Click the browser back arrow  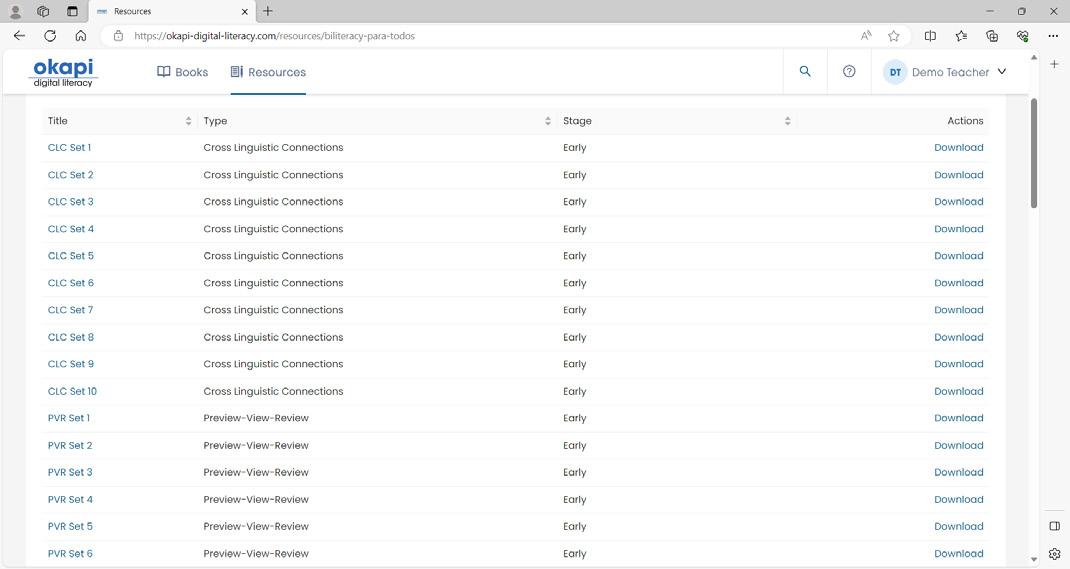click(x=19, y=35)
